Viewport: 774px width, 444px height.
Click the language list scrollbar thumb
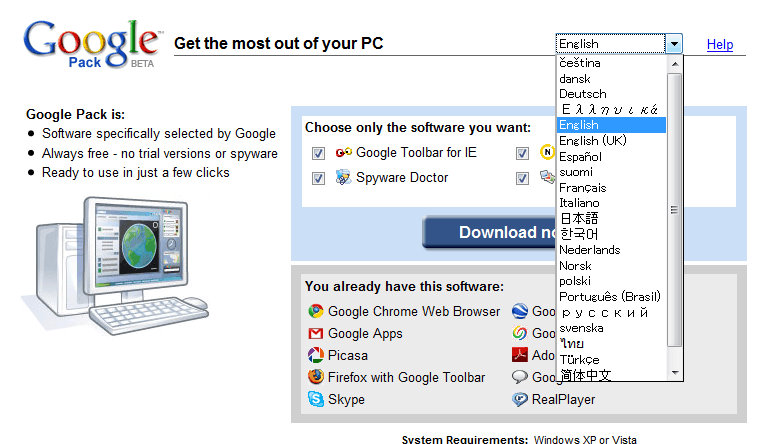(x=675, y=210)
